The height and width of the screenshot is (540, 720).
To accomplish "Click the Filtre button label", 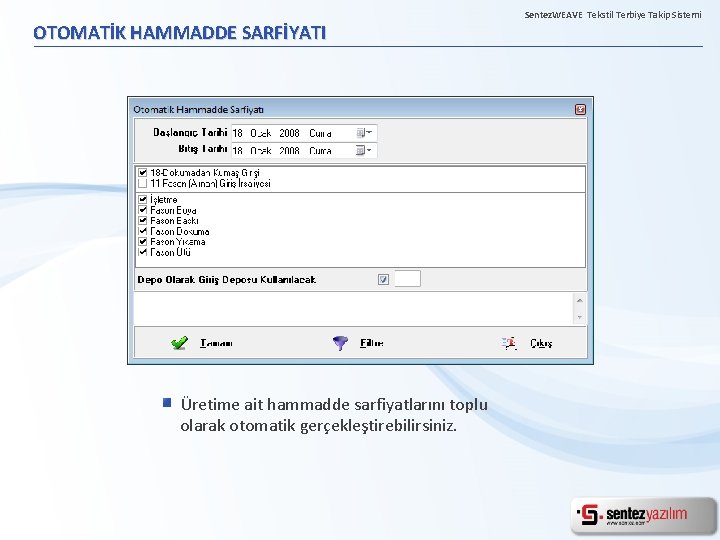I will [x=371, y=343].
